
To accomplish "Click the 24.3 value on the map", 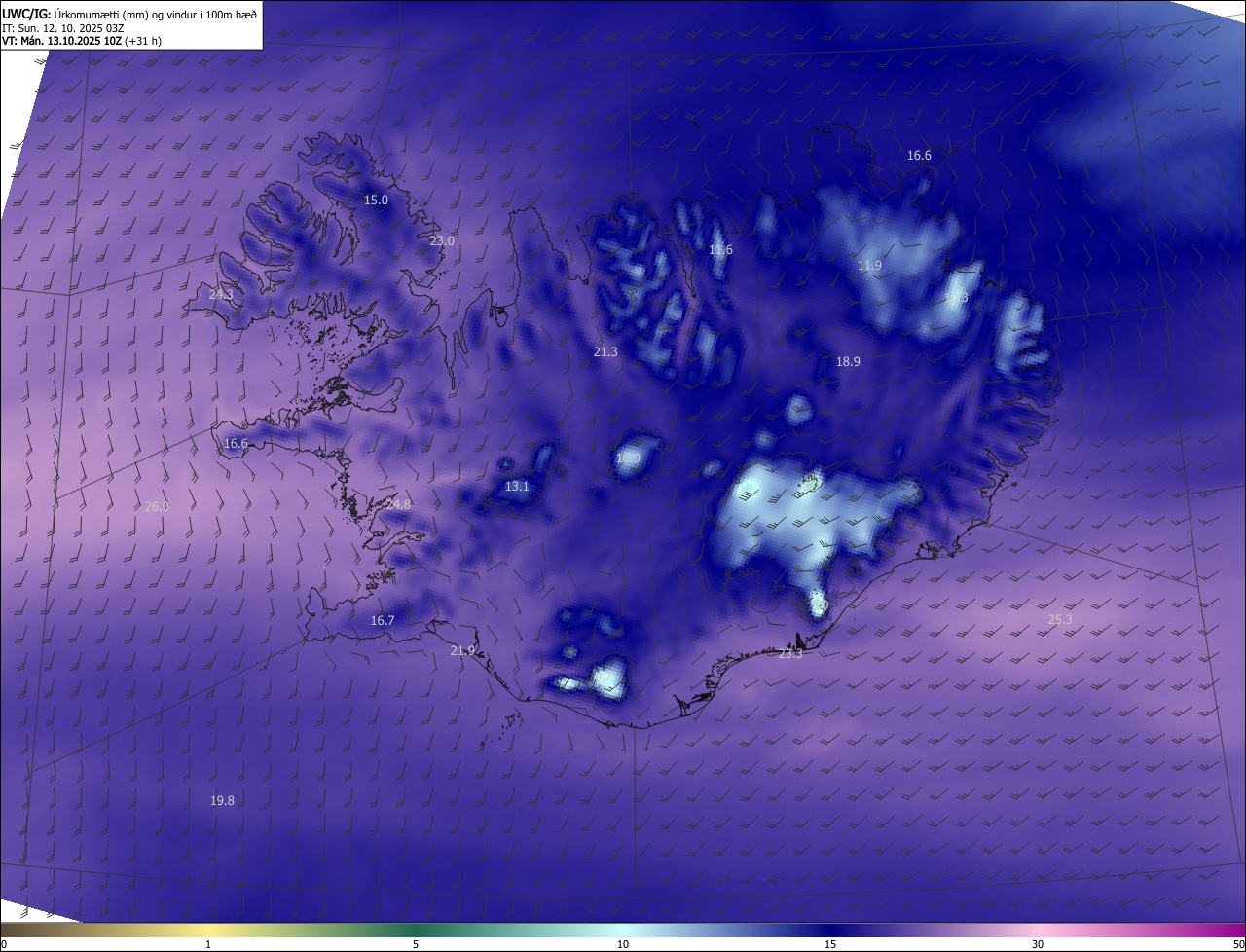I will [221, 294].
